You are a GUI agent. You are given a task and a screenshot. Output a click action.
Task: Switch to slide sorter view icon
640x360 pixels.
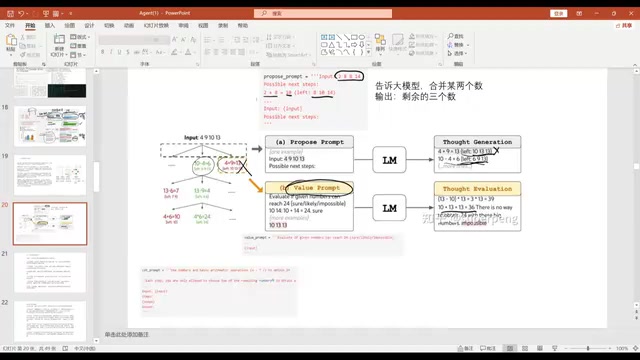click(x=525, y=348)
